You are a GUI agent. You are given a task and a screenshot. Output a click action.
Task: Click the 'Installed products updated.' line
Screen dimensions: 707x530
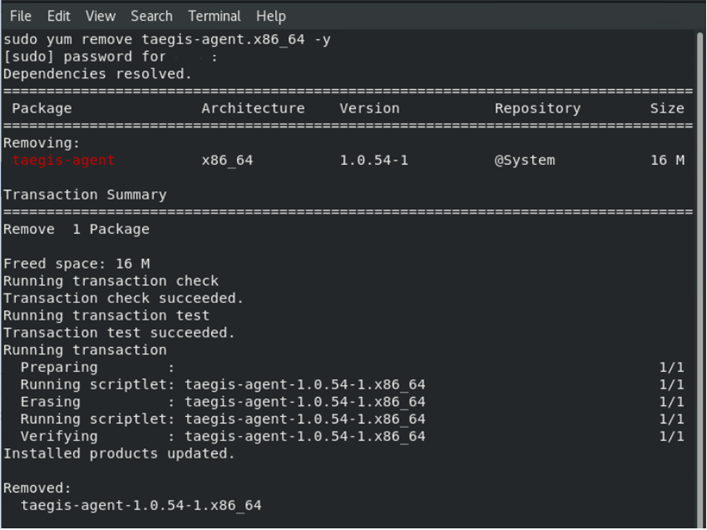[119, 454]
